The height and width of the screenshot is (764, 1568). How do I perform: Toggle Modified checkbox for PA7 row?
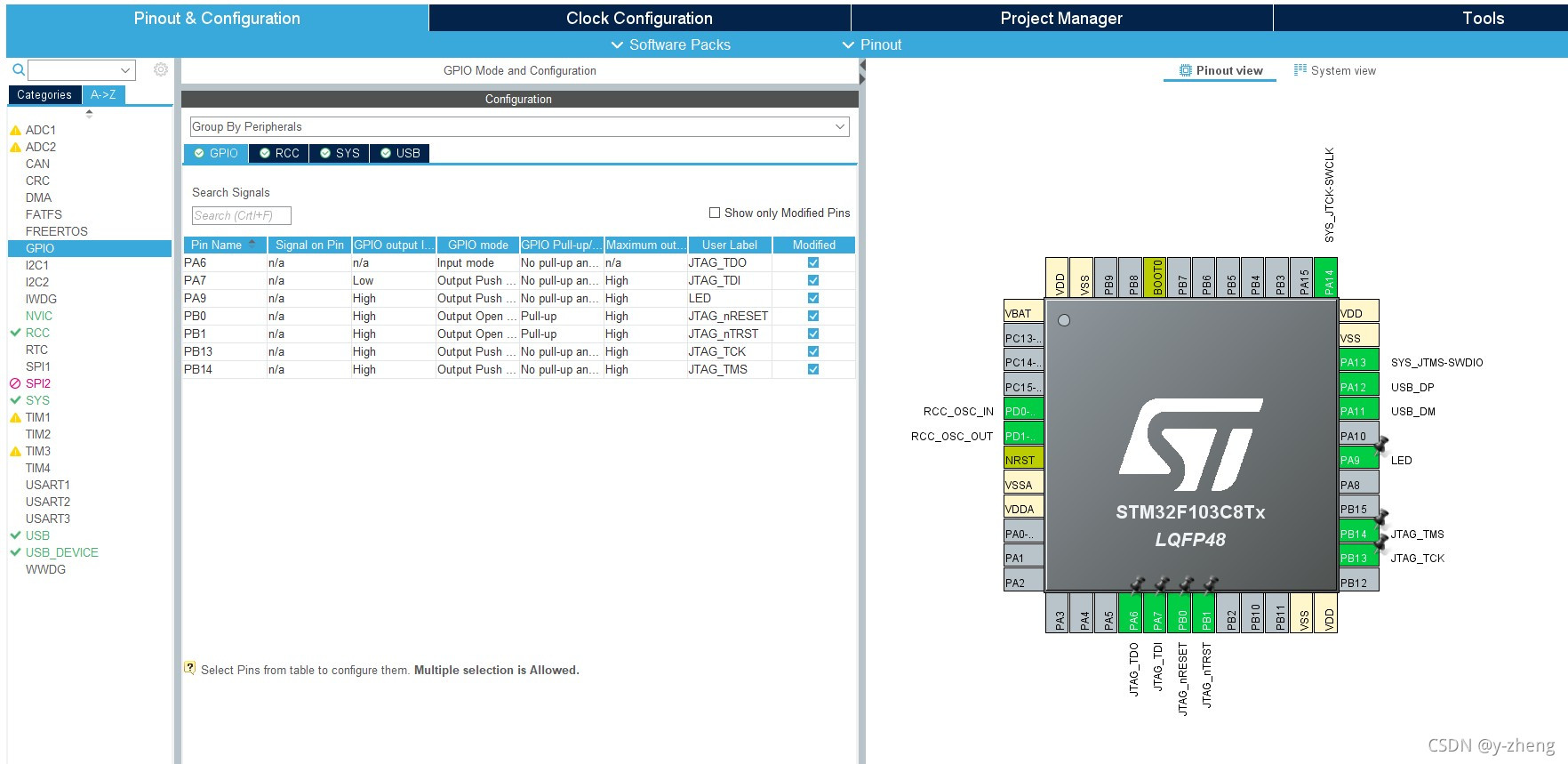813,280
